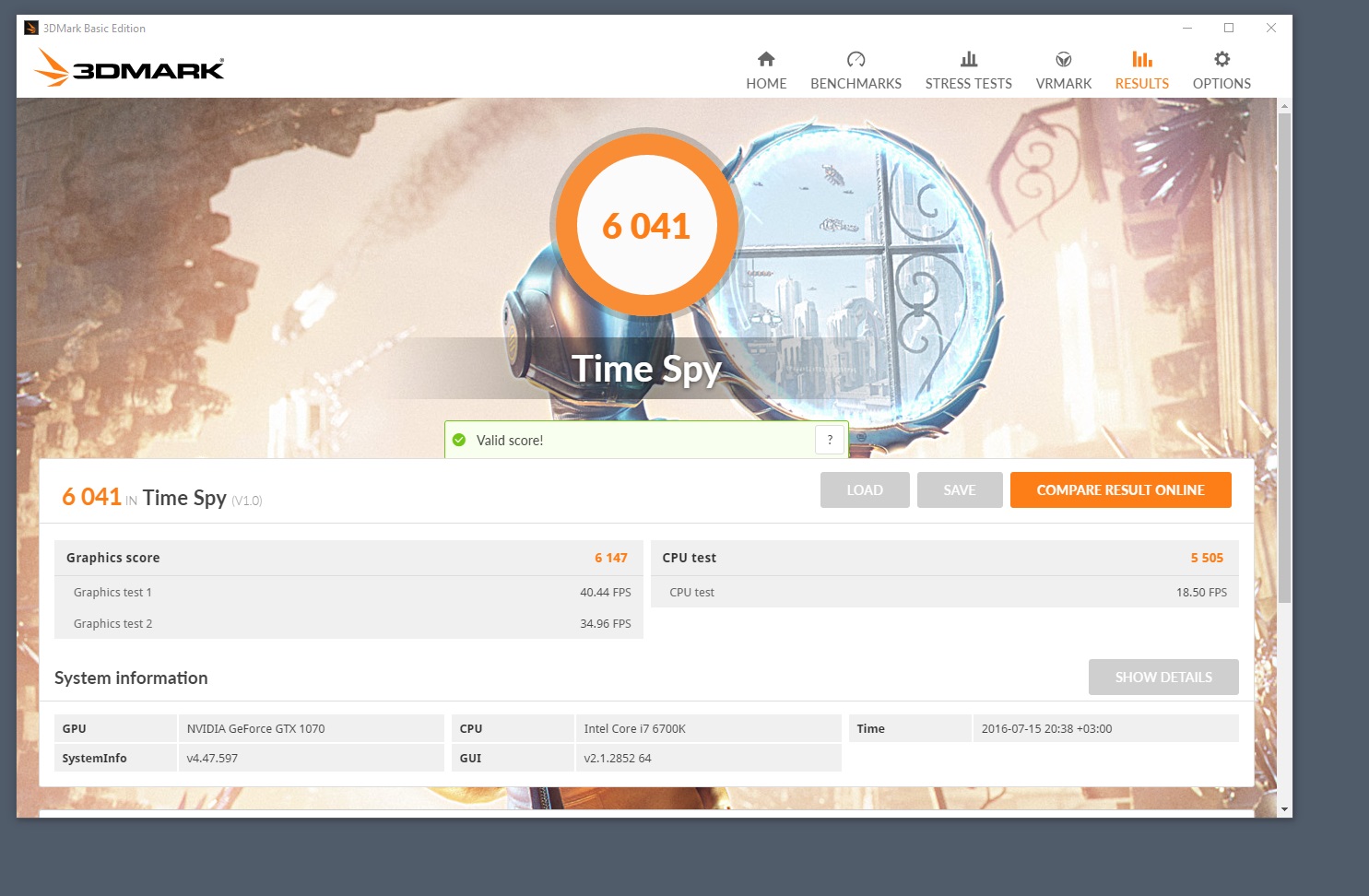The height and width of the screenshot is (896, 1369).
Task: Maximize the 3DMark window
Action: [1229, 28]
